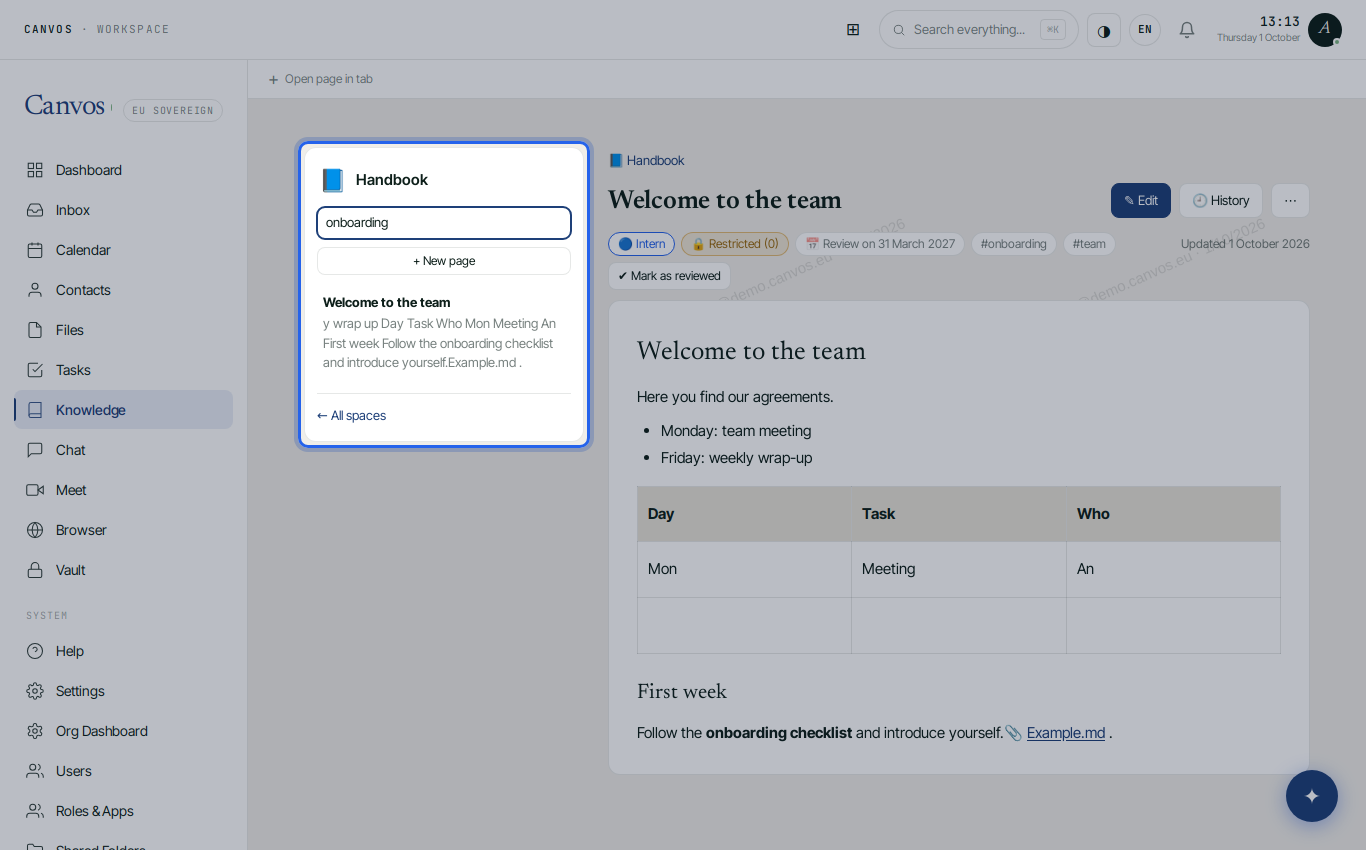Filter by the #onboarding tag

1014,244
